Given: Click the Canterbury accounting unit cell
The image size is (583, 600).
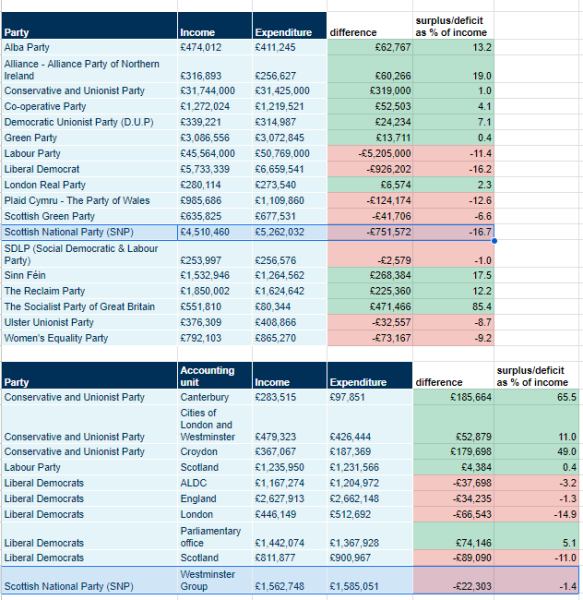Looking at the screenshot, I should [215, 397].
